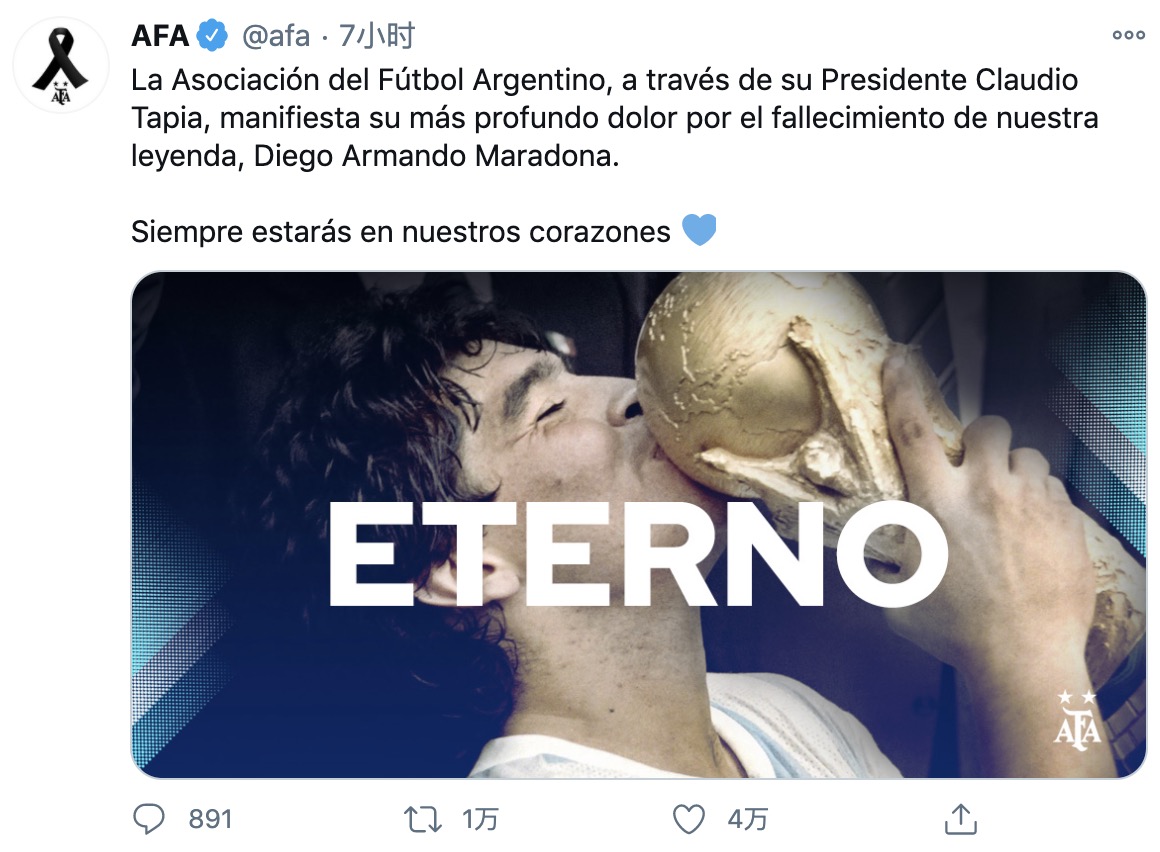Click the 7小时 timestamp of the tweet
Image resolution: width=1160 pixels, height=852 pixels.
[x=377, y=36]
